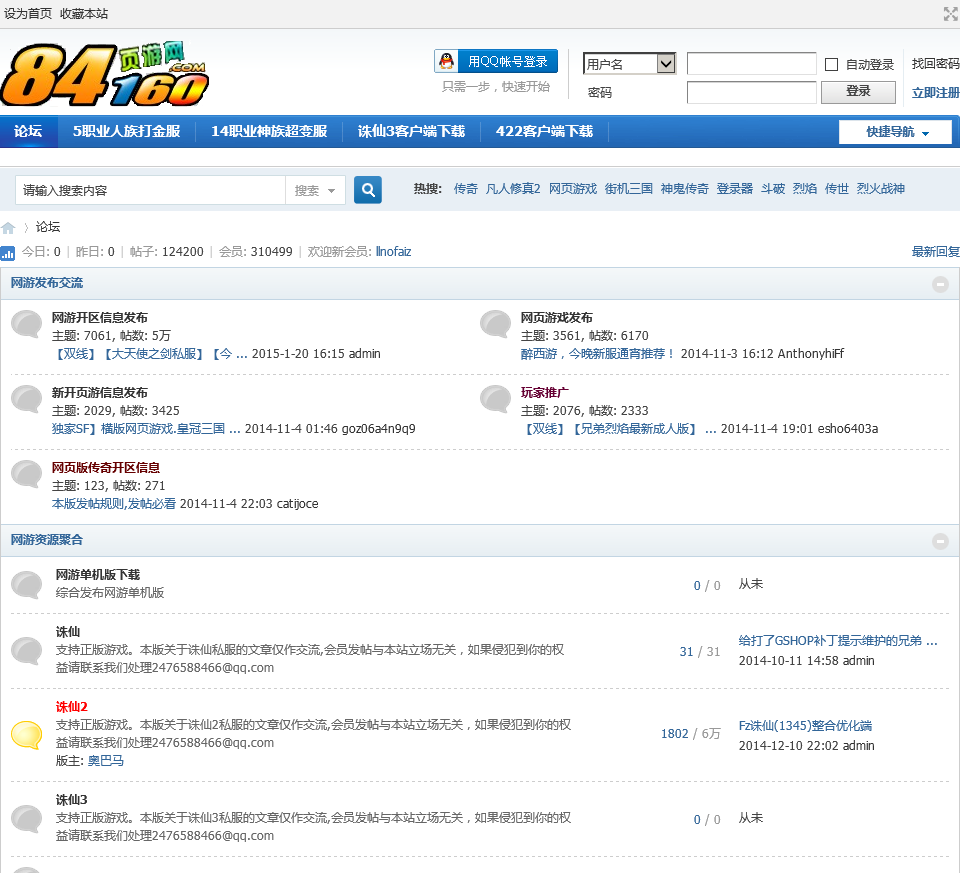Open the 用户名 login type dropdown
960x873 pixels.
[629, 64]
